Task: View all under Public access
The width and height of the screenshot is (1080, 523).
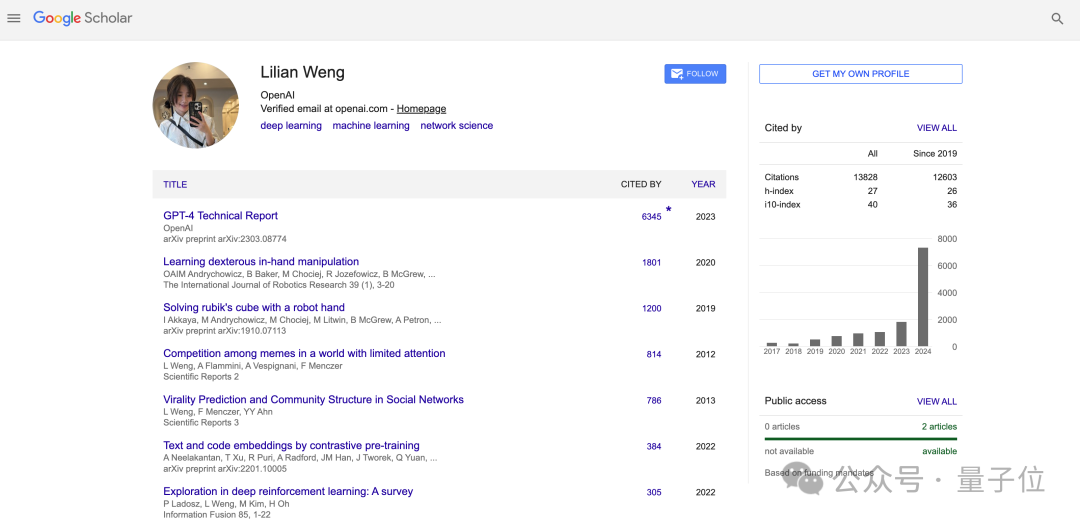Action: pyautogui.click(x=936, y=401)
